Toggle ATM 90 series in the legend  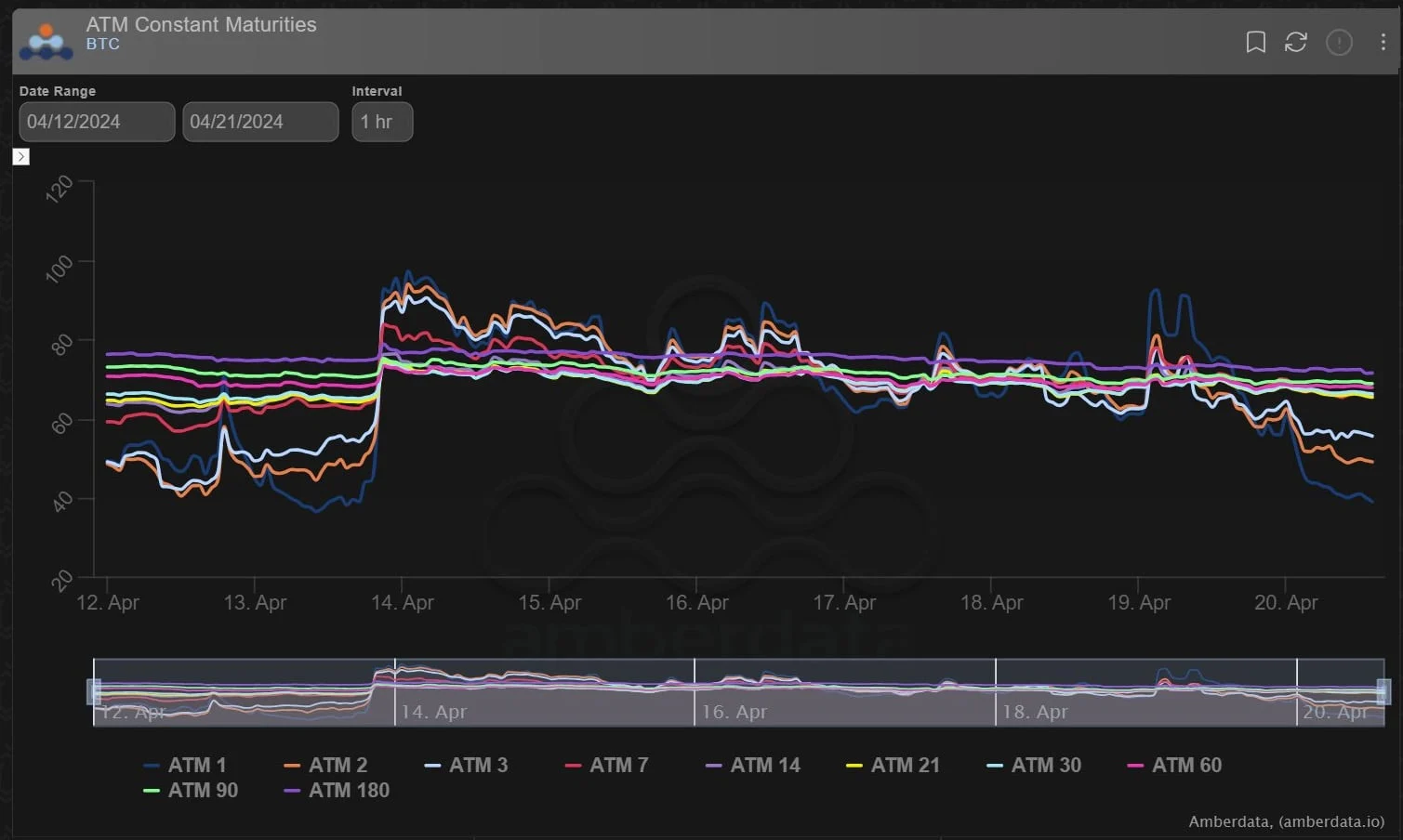[192, 791]
